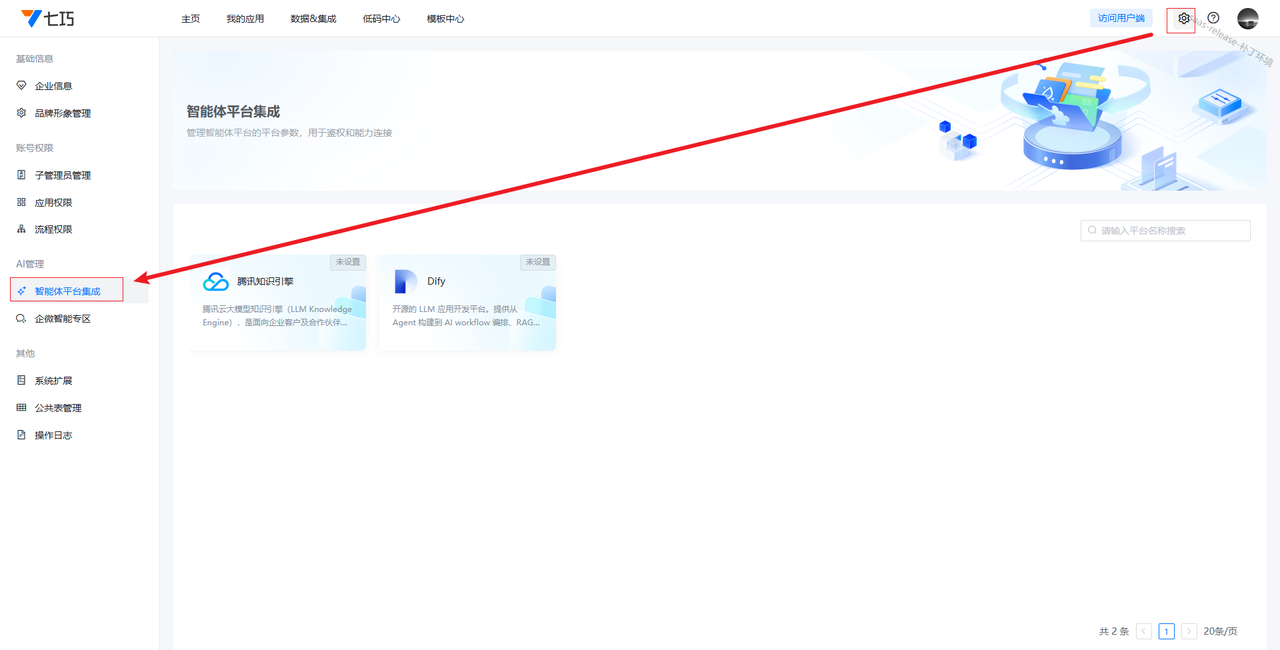Screen dimensions: 1280x650
Task: Open 操作日志 in the sidebar
Action: pyautogui.click(x=53, y=436)
